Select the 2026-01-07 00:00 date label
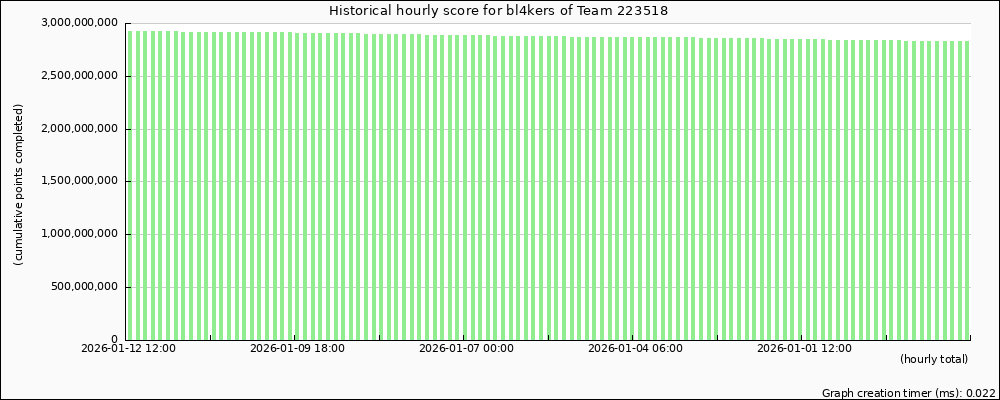This screenshot has height=400, width=1000. point(466,349)
